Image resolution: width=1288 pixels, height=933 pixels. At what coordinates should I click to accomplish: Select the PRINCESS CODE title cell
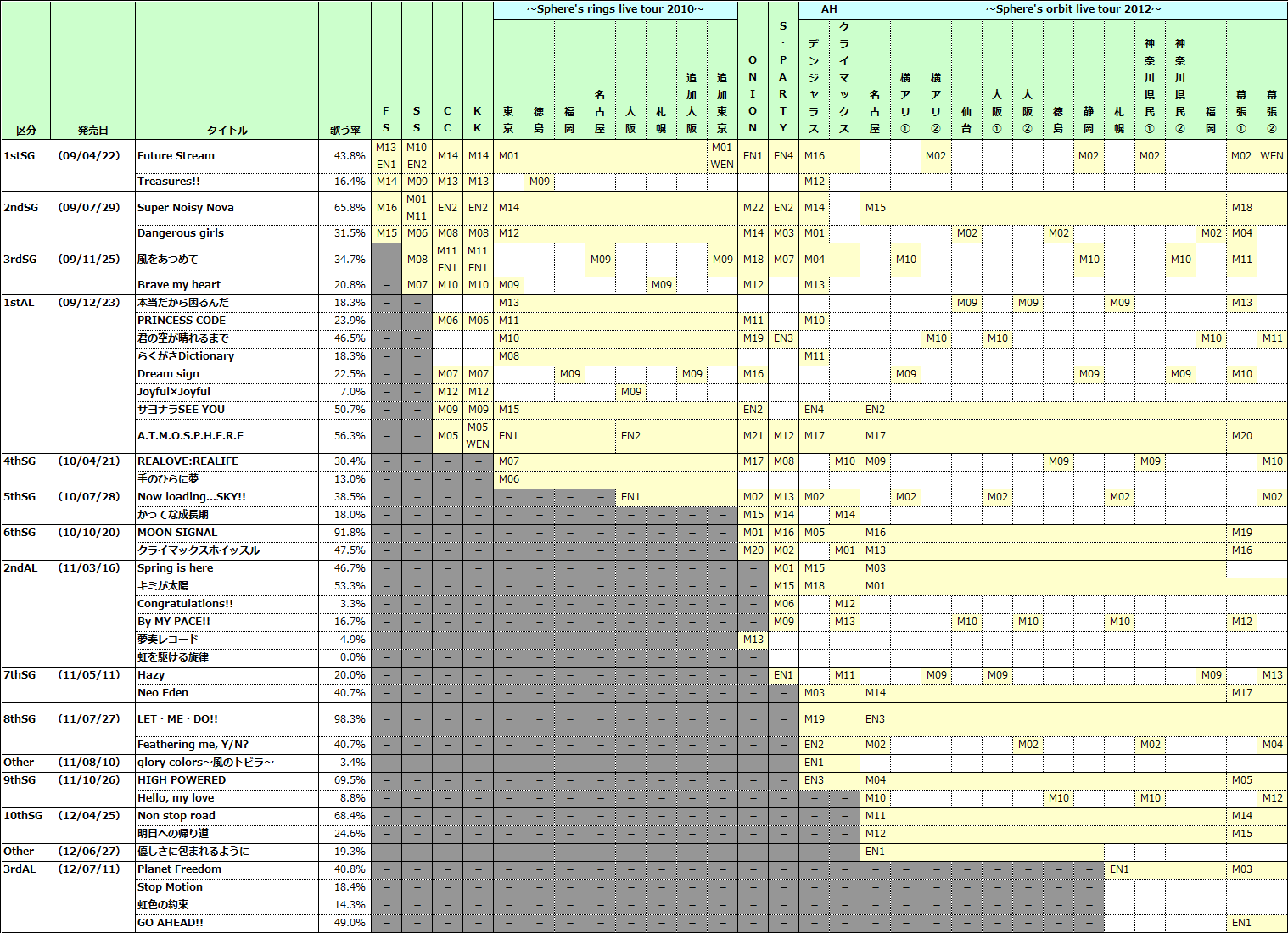tap(227, 321)
